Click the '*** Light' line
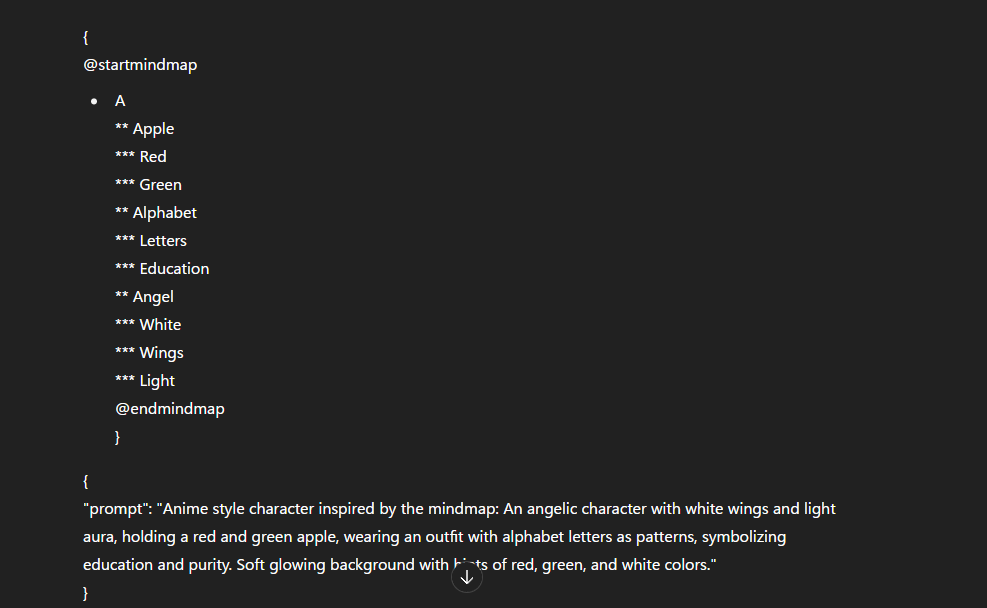The width and height of the screenshot is (987, 608). click(x=145, y=381)
